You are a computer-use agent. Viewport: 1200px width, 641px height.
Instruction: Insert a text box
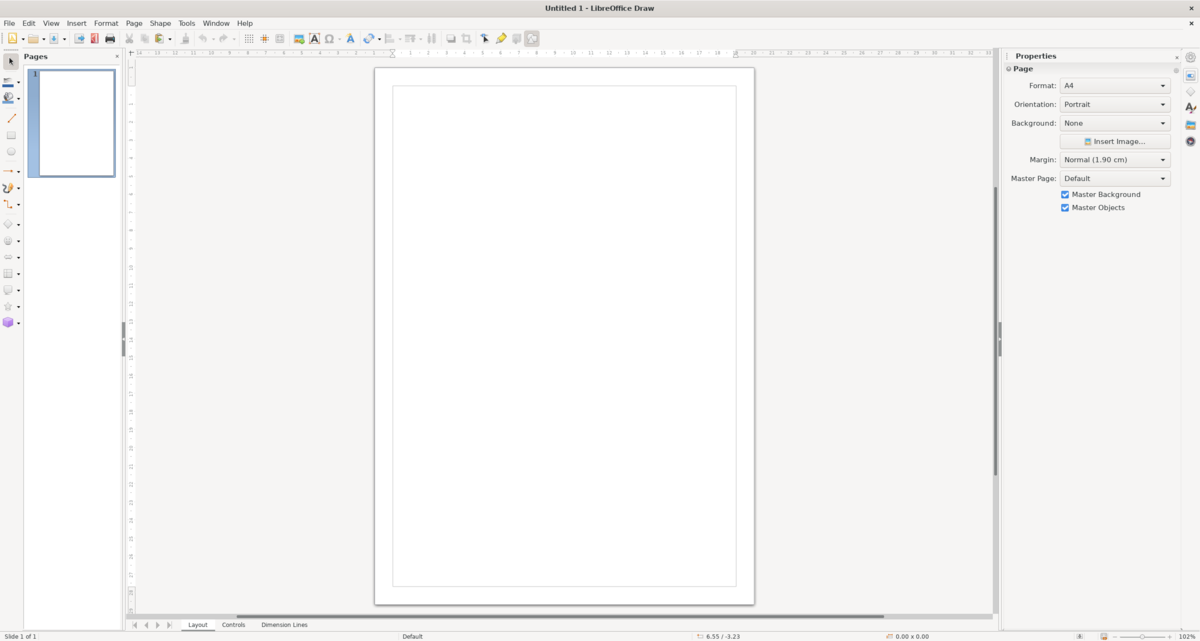(314, 39)
